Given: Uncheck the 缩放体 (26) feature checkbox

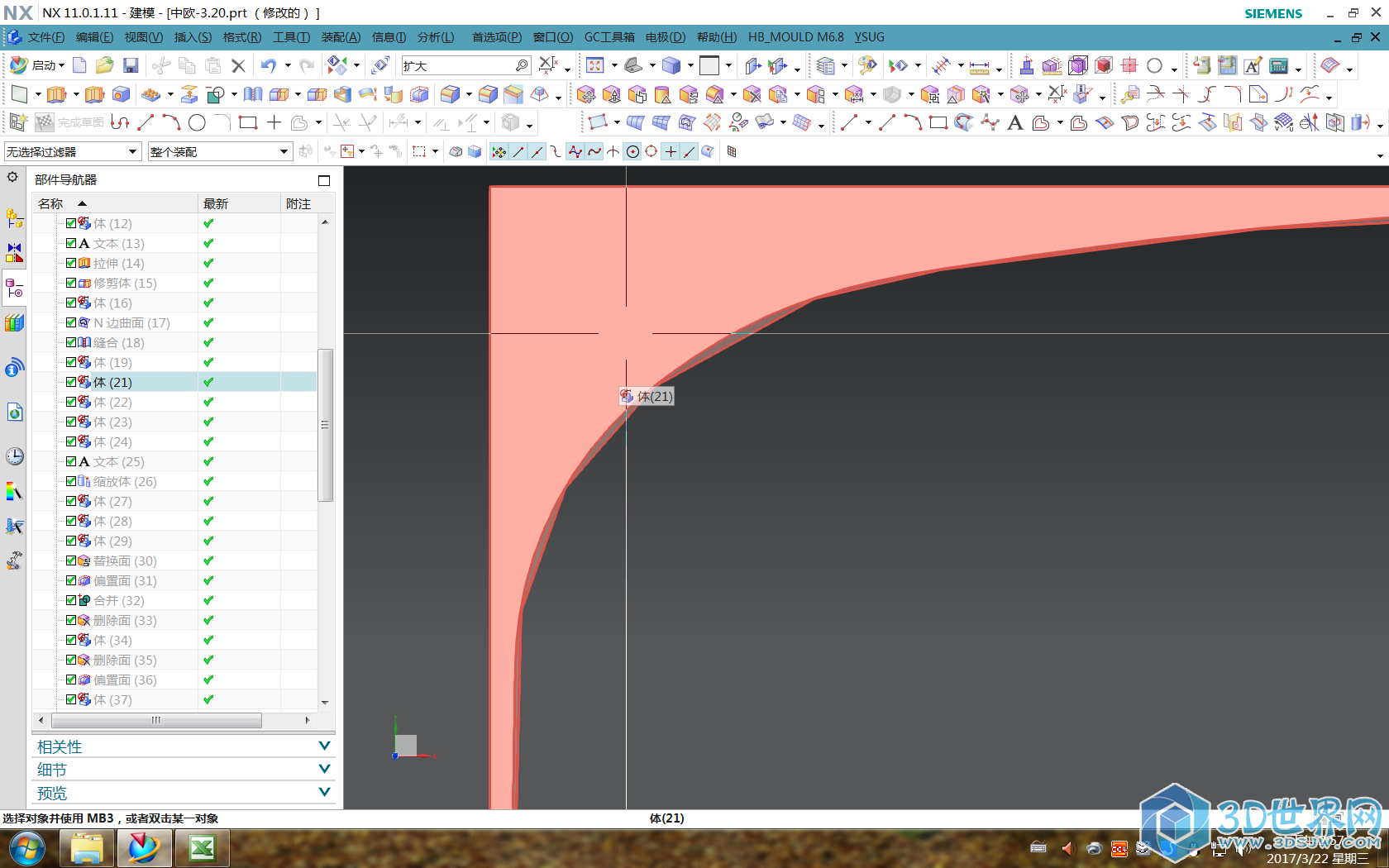Looking at the screenshot, I should (x=71, y=481).
